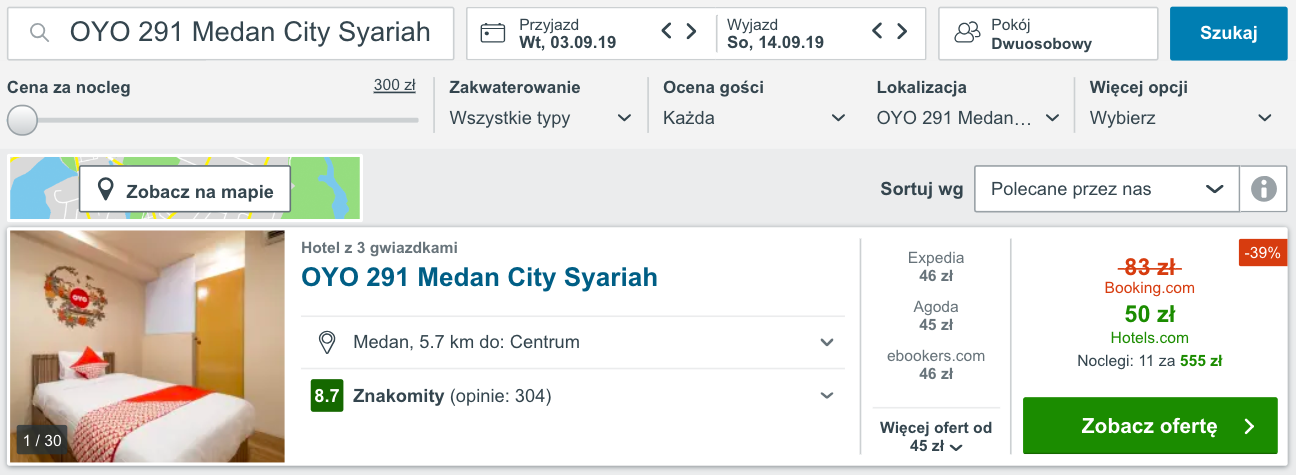Screen dimensions: 1296x475
Task: Open the hotel room photo thumbnail
Action: pyautogui.click(x=147, y=346)
